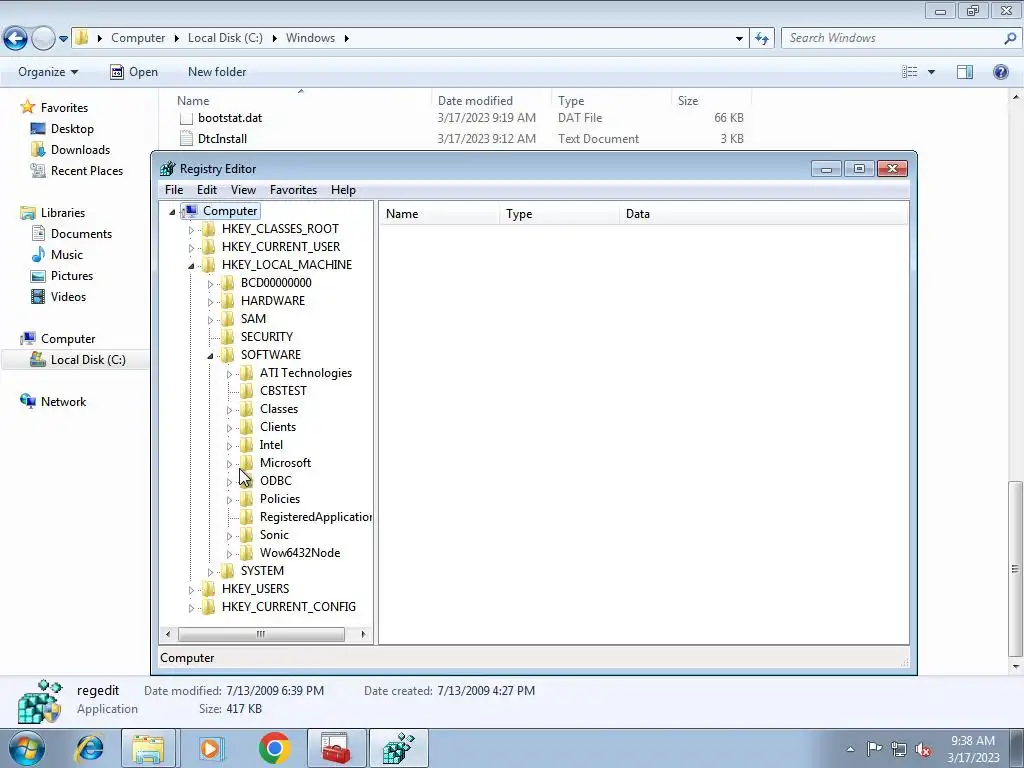Expand the HKEY_CURRENT_CONFIG key

[x=191, y=608]
